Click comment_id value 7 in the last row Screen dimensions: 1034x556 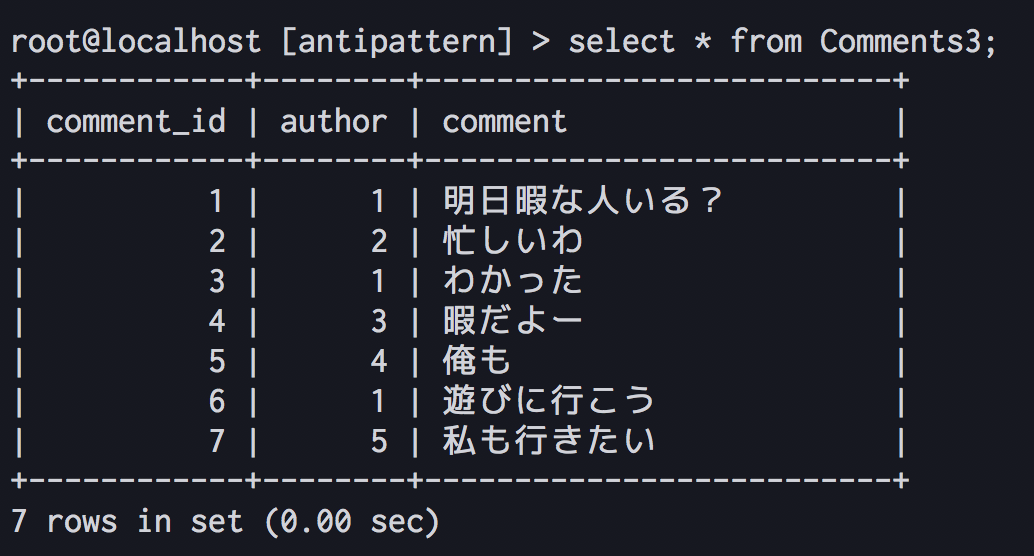[x=217, y=441]
